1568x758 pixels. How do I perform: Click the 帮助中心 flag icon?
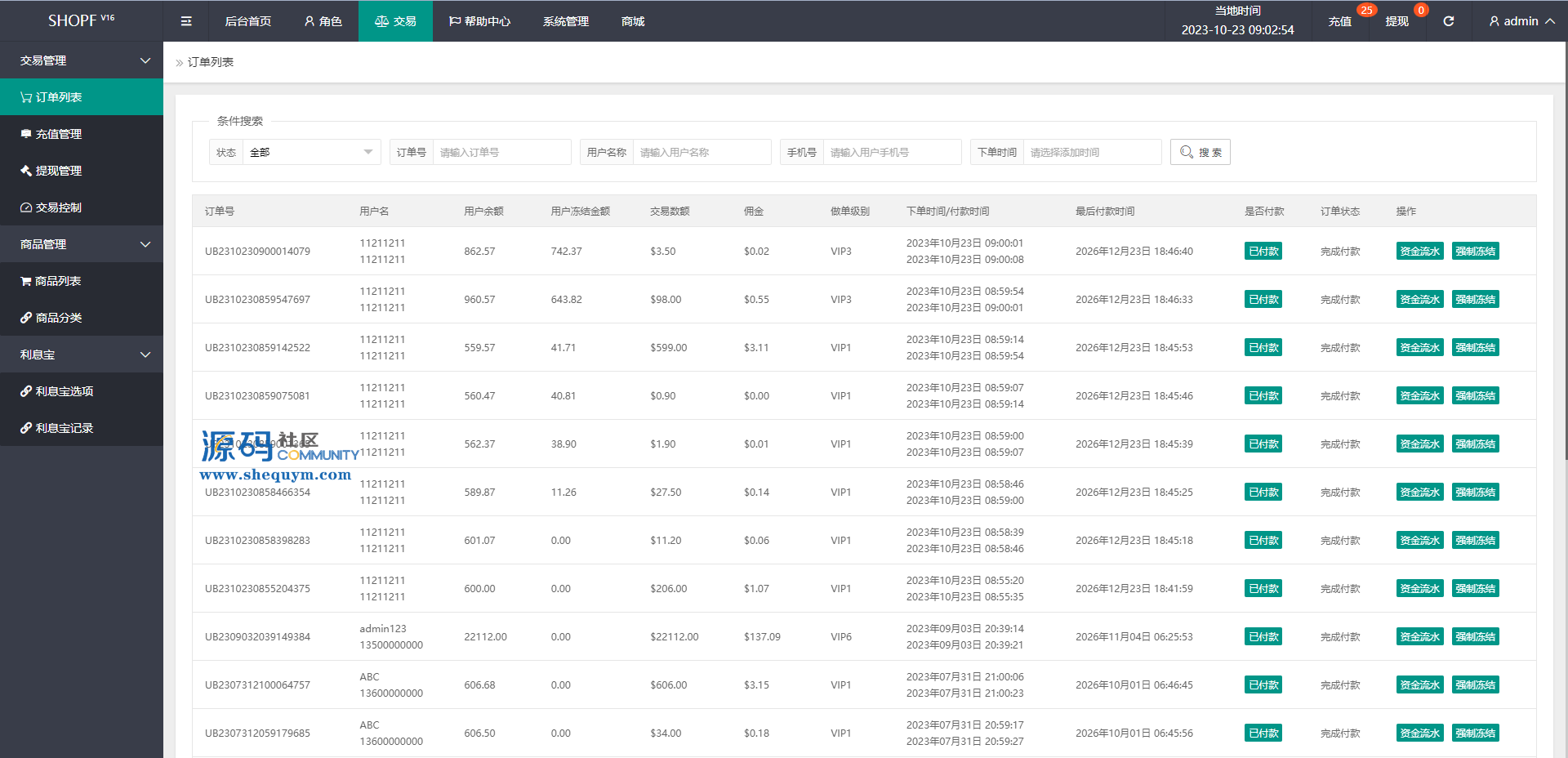(x=455, y=21)
